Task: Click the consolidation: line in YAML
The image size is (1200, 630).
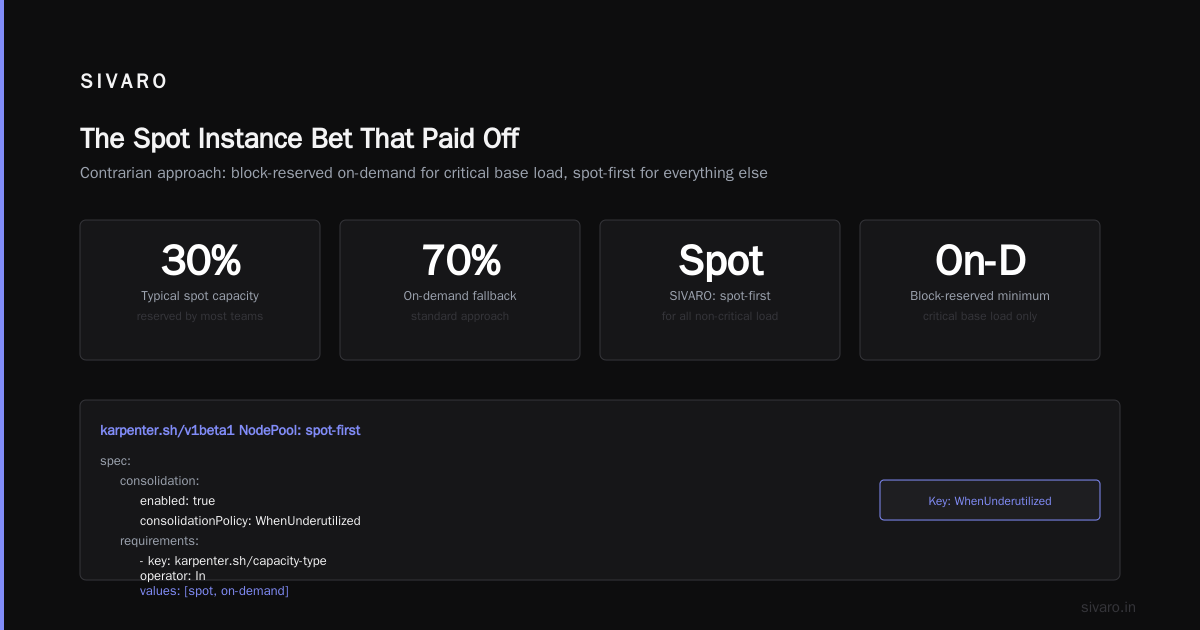Action: tap(160, 481)
